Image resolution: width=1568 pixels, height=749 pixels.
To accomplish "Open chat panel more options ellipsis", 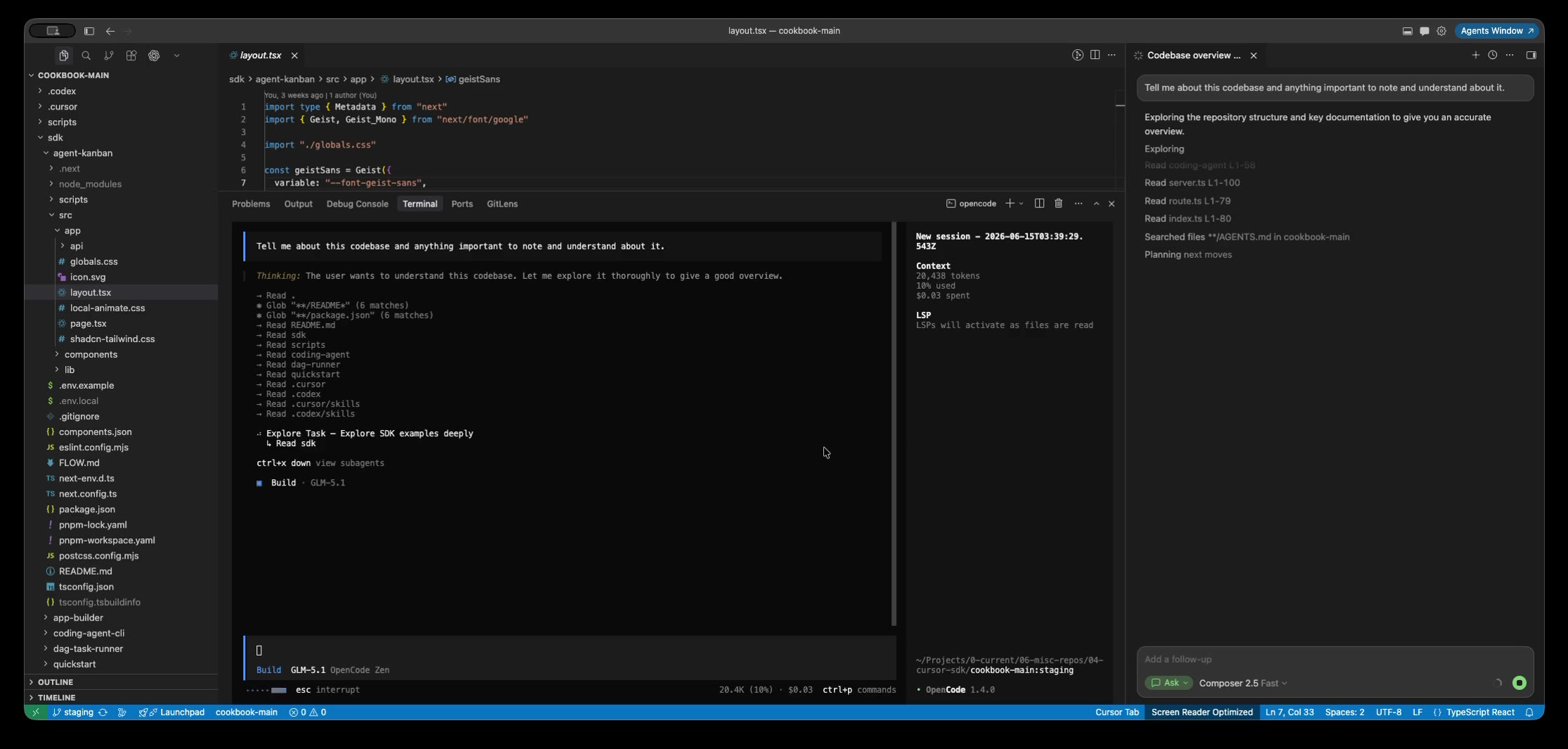I will point(1510,55).
